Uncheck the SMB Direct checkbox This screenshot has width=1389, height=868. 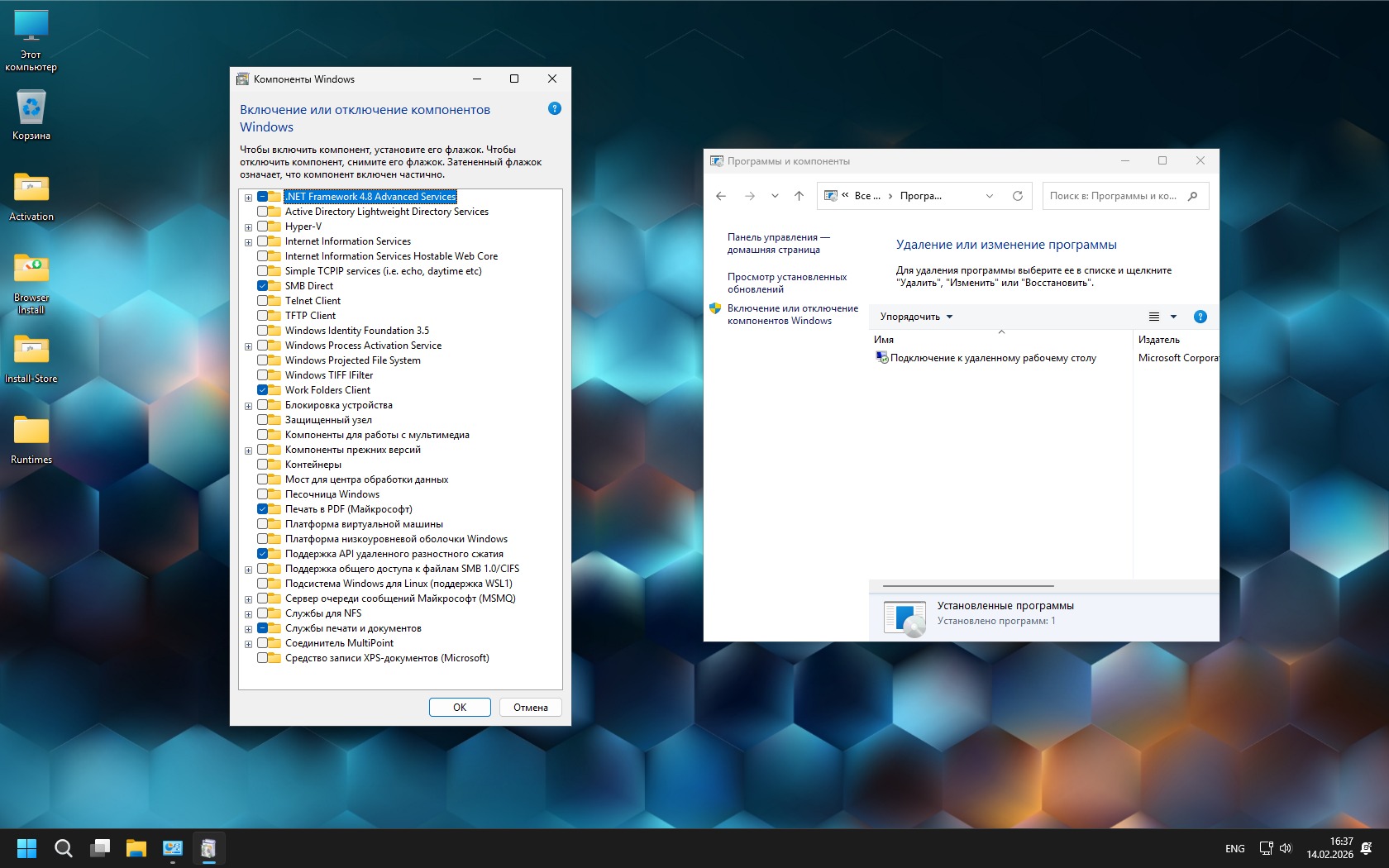(x=262, y=286)
